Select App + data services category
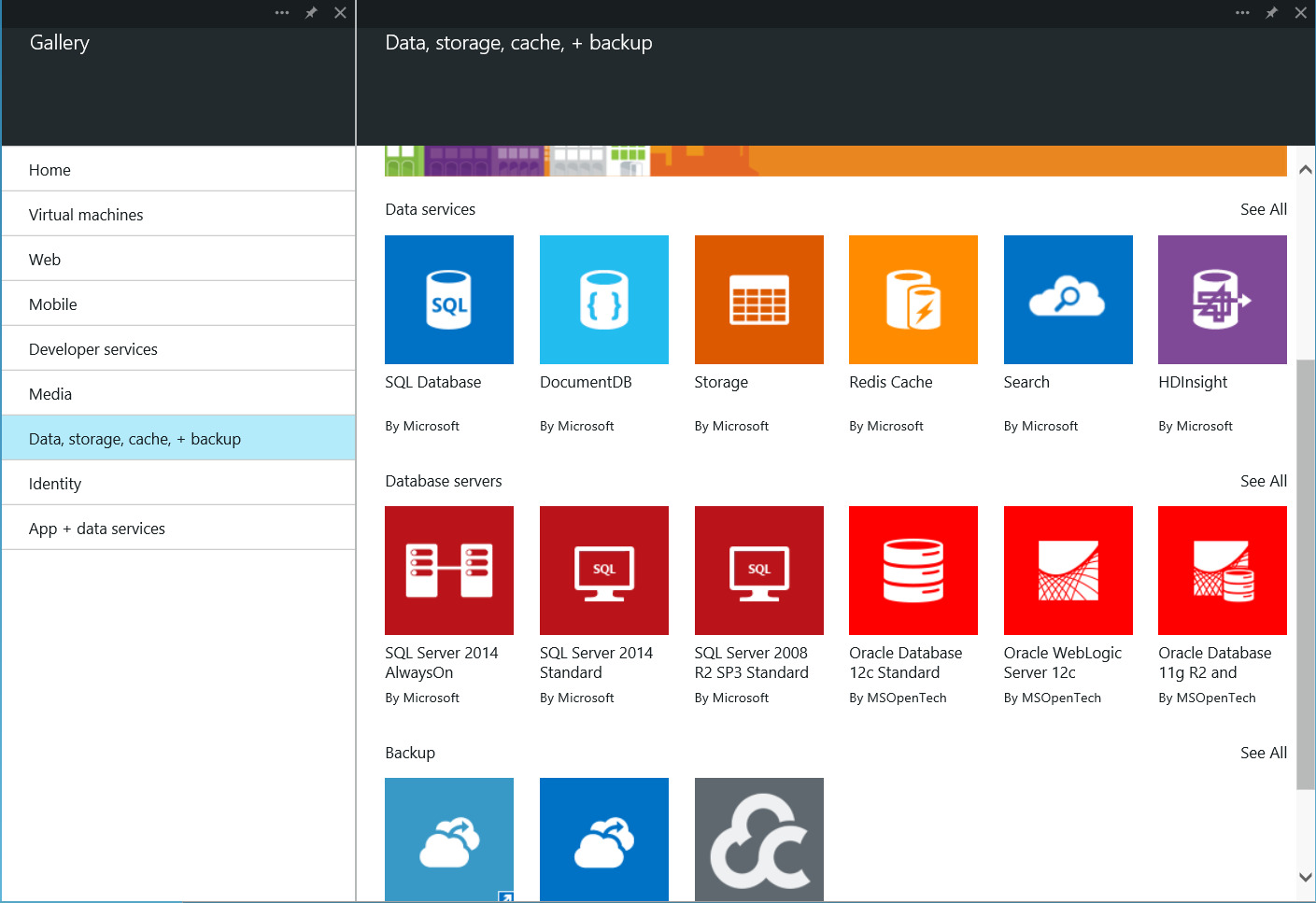This screenshot has width=1316, height=903. 178,528
